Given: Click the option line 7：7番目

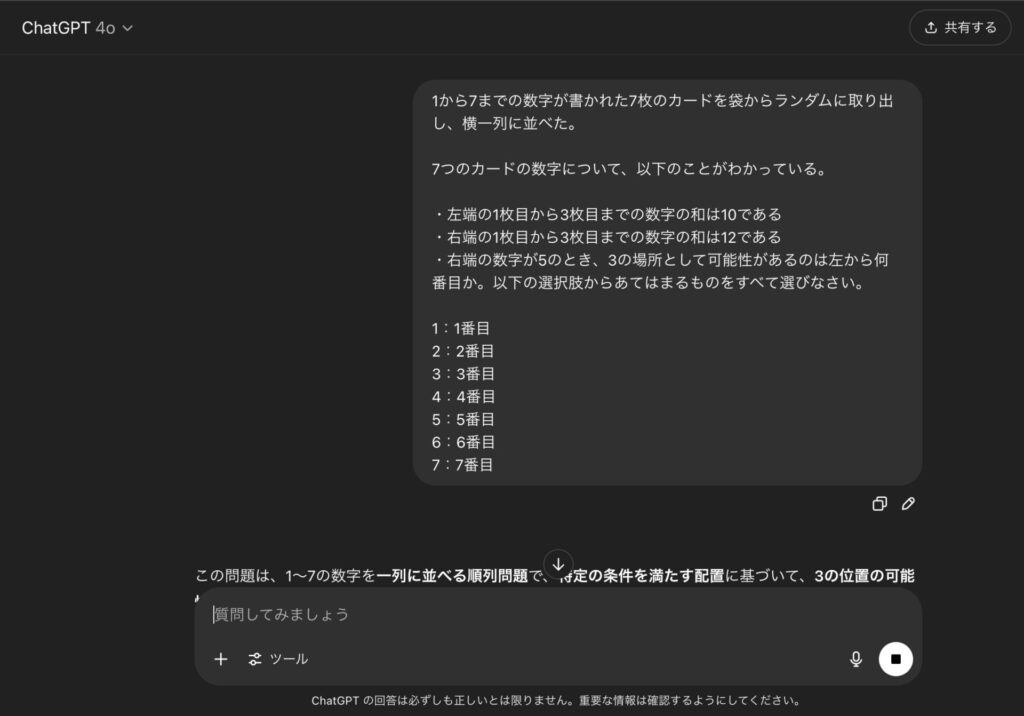Looking at the screenshot, I should tap(463, 465).
